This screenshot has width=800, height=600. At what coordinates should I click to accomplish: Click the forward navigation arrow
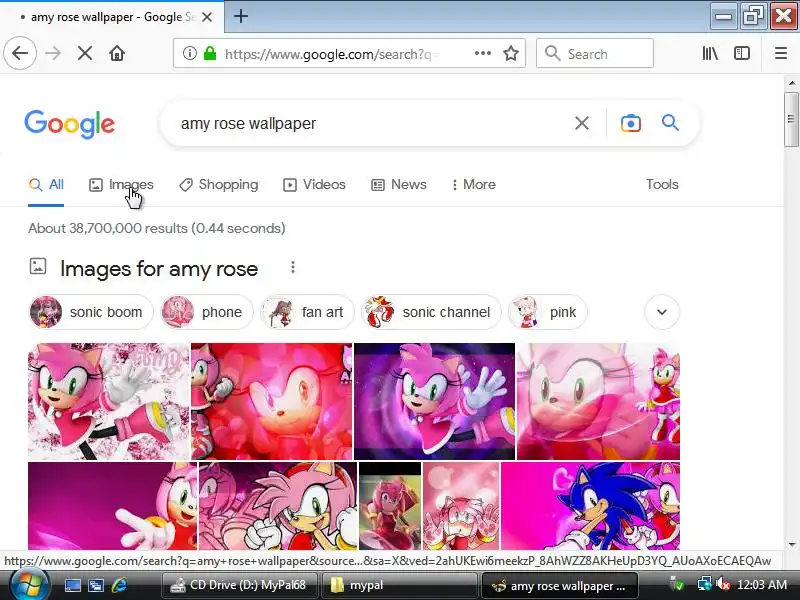tap(53, 53)
